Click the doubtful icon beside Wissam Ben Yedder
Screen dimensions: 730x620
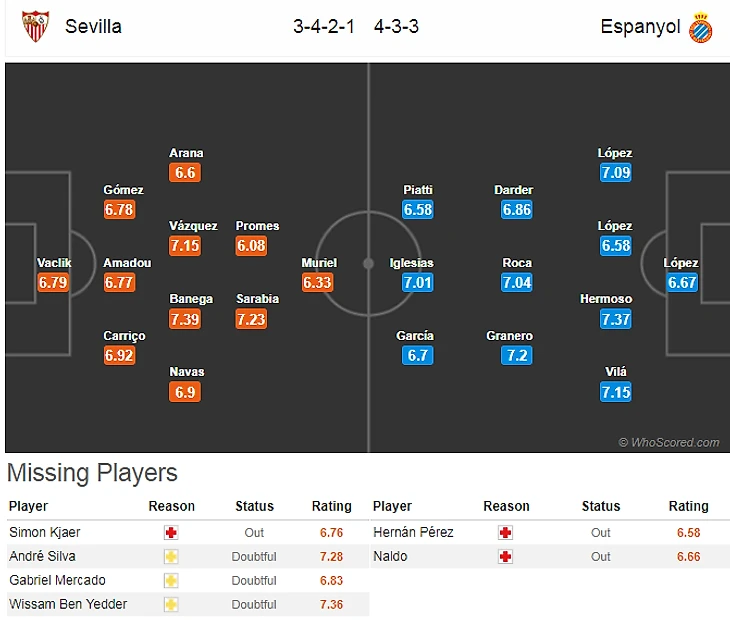[171, 605]
